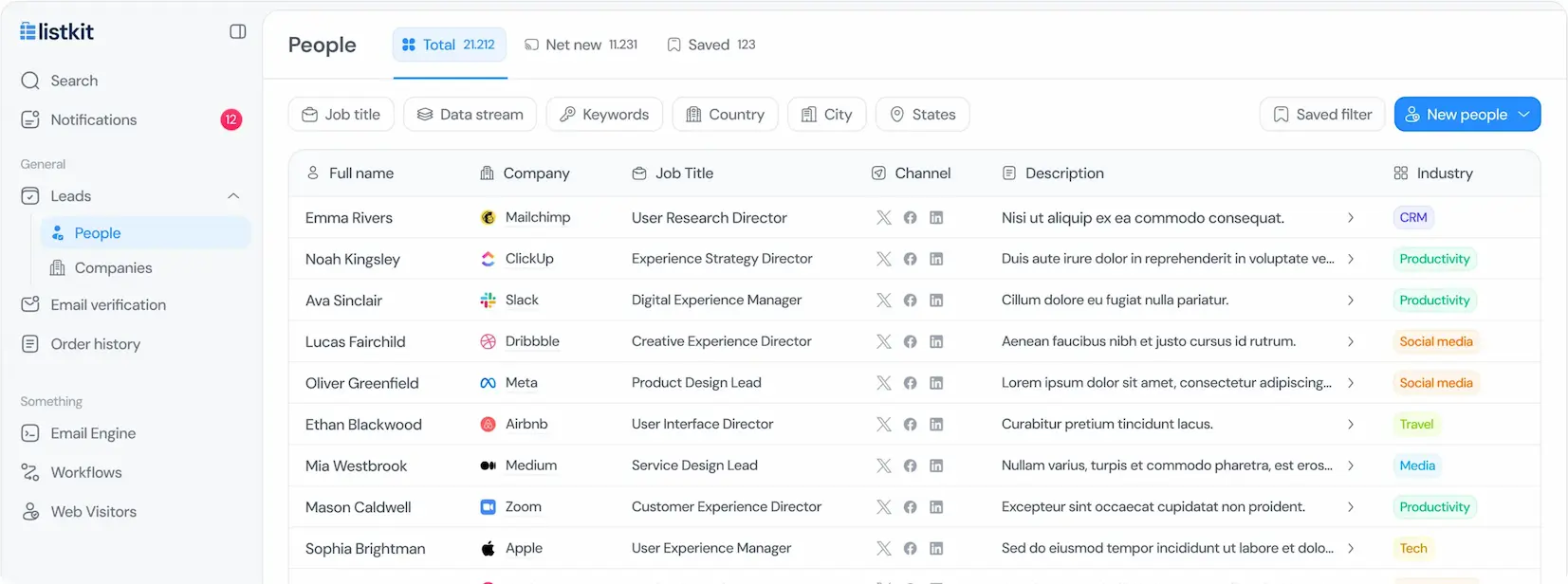Screen dimensions: 1568x584
Task: Sort by Company column header
Action: point(525,173)
